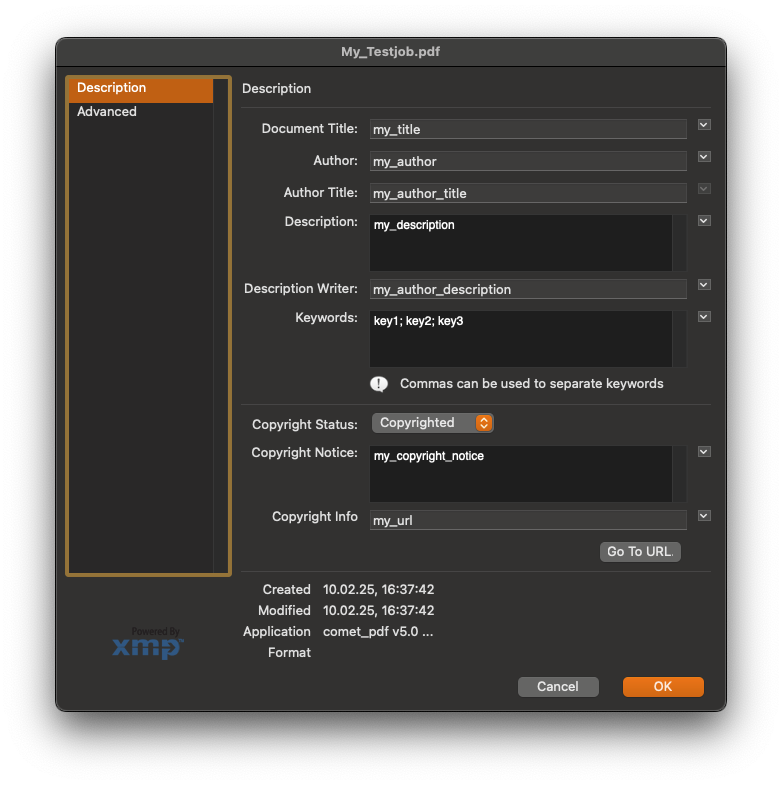Click the Copyright Notice text area scrollbar
The height and width of the screenshot is (785, 782).
tap(679, 474)
